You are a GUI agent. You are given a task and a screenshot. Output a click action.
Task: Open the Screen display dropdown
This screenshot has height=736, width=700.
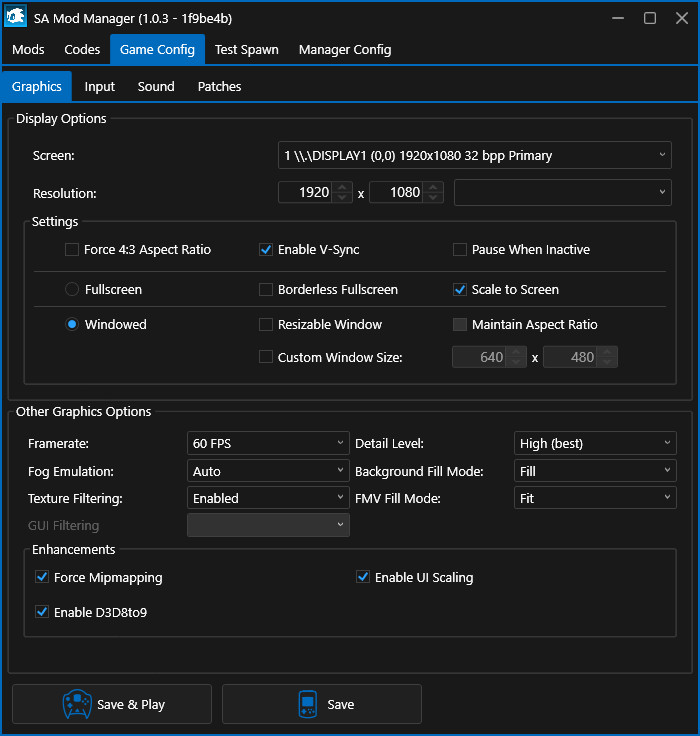[474, 155]
